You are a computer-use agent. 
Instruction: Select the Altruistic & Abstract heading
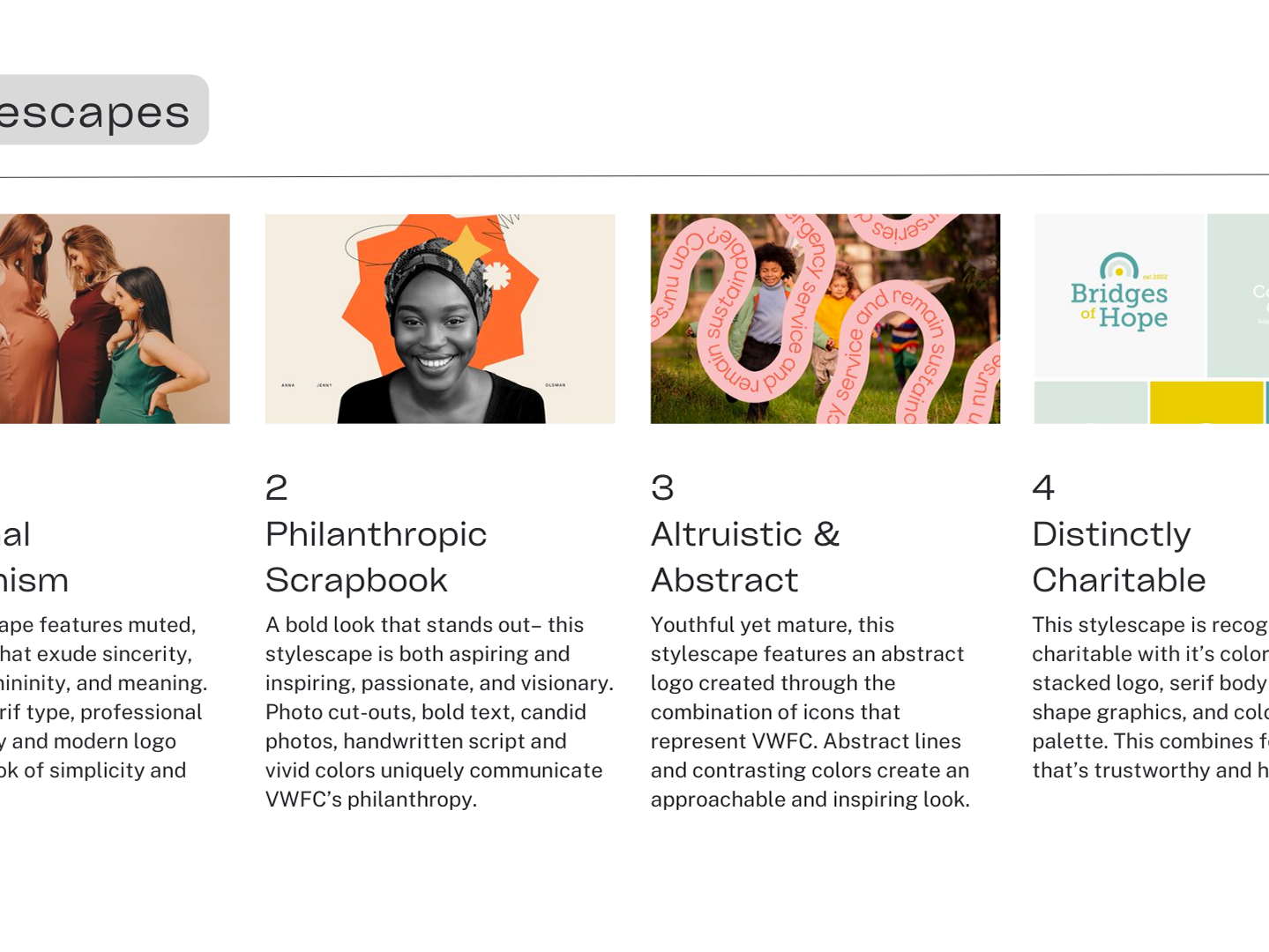[x=745, y=556]
